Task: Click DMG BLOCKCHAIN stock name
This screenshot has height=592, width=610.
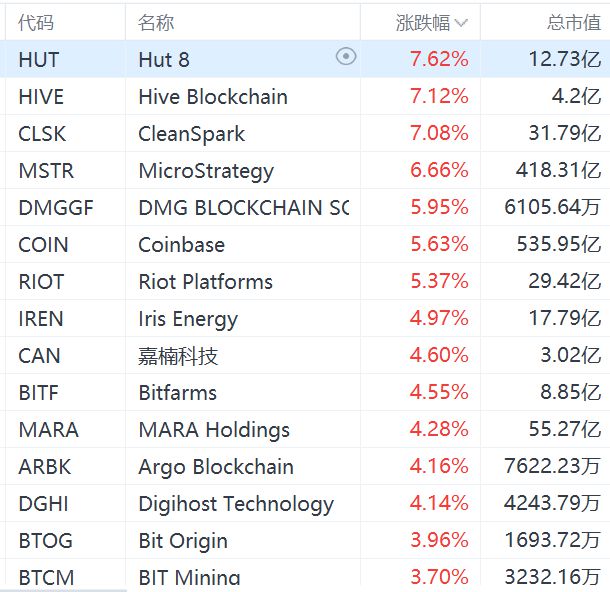Action: pos(243,207)
